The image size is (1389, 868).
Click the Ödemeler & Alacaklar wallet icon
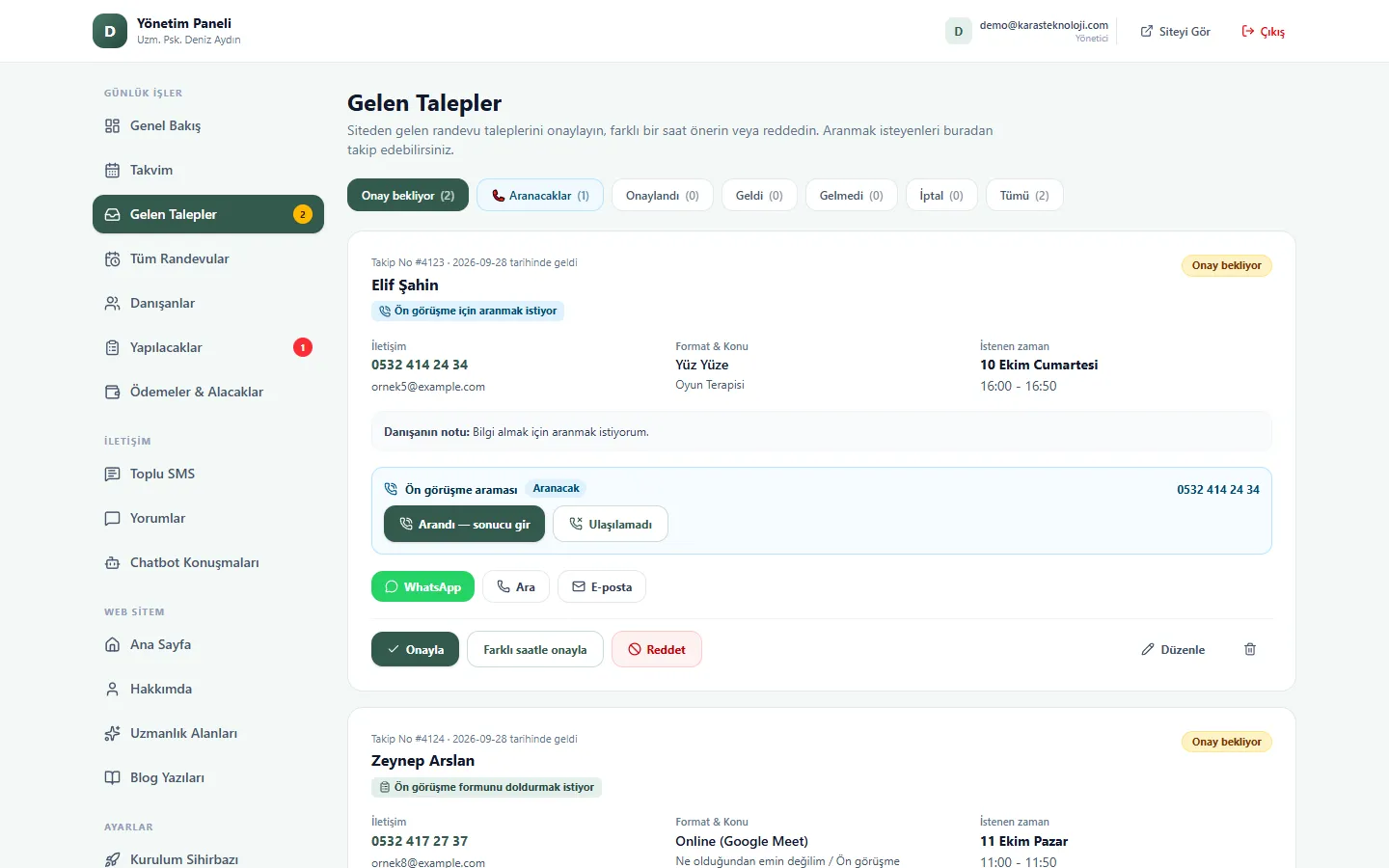[x=112, y=392]
